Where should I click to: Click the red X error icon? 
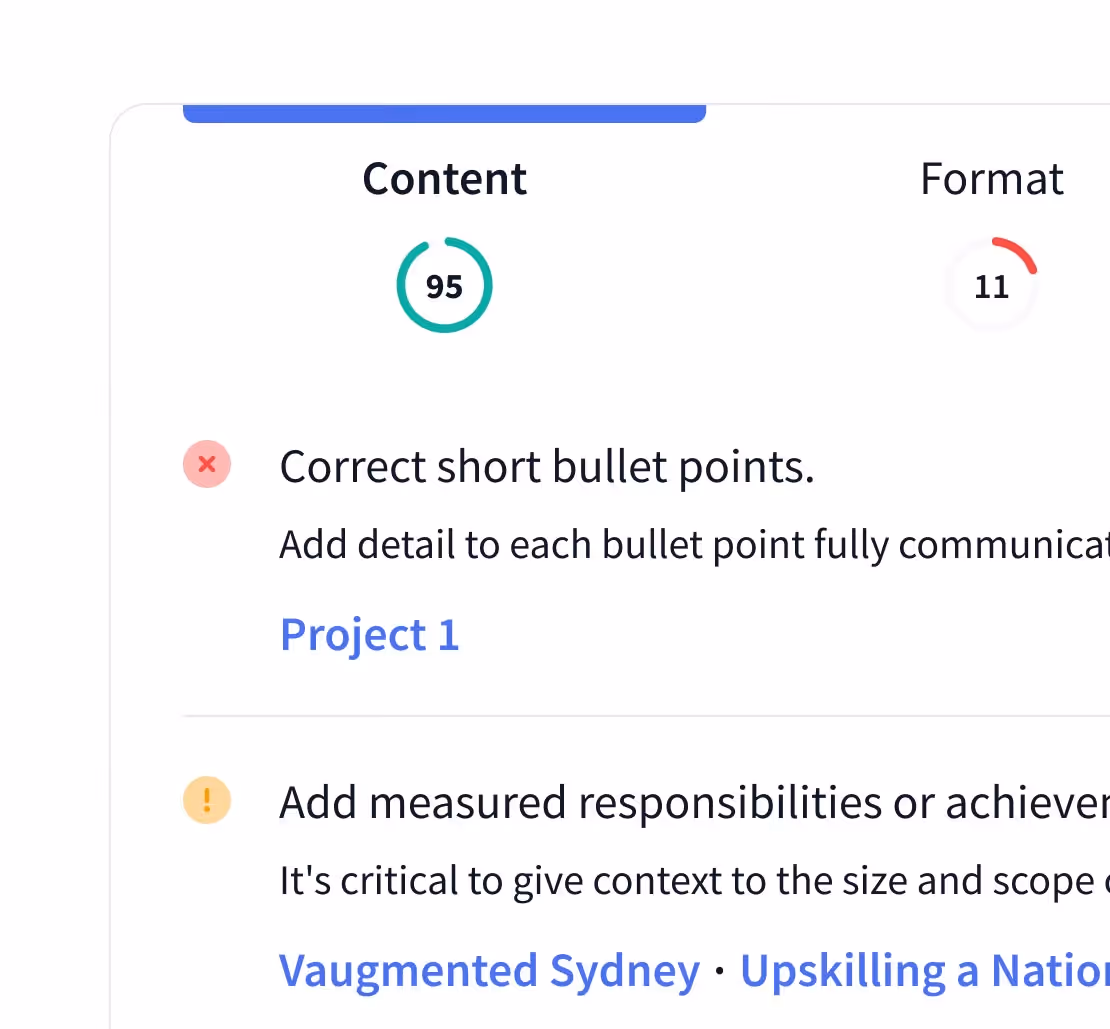[x=207, y=464]
